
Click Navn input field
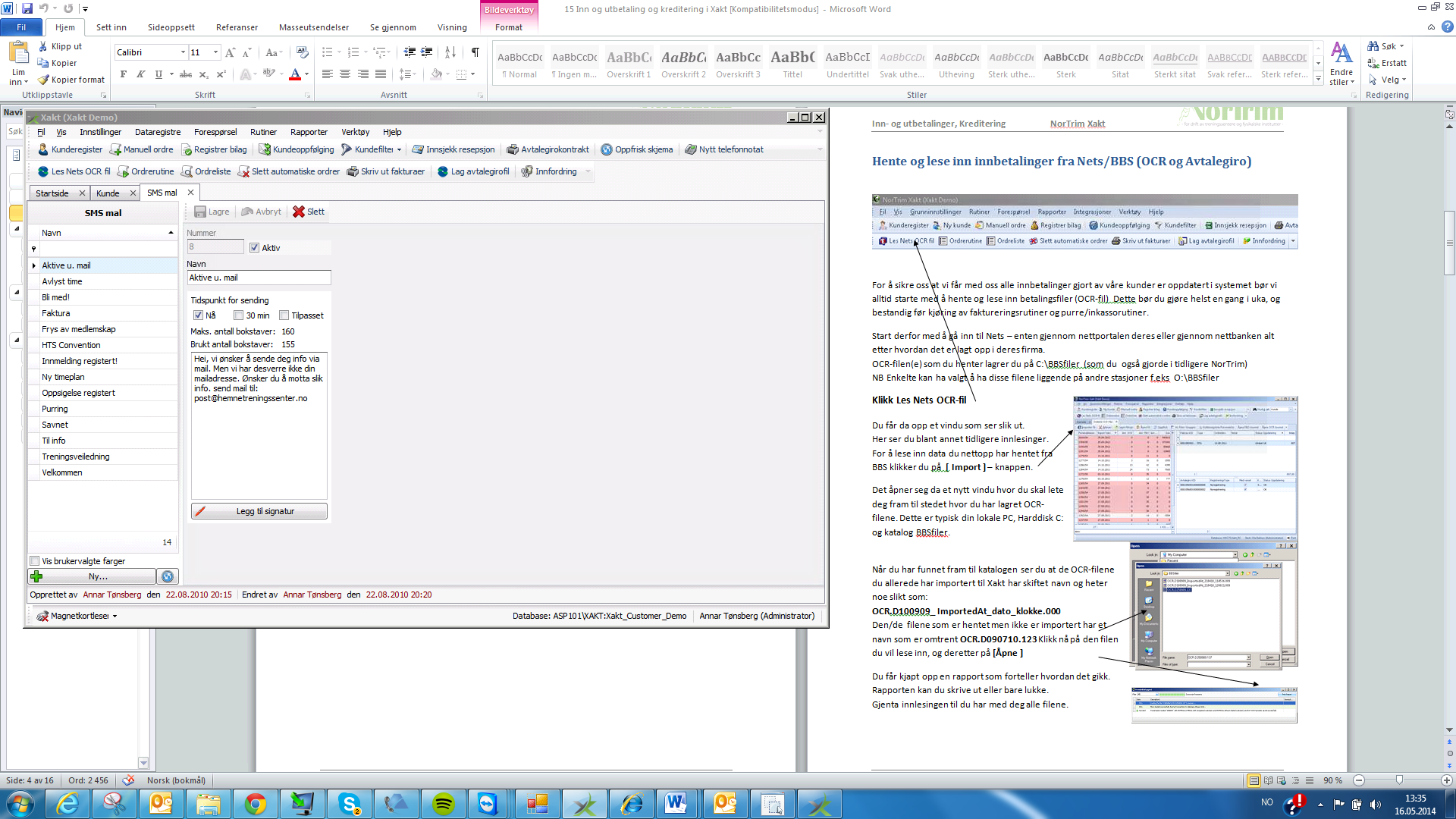(259, 278)
